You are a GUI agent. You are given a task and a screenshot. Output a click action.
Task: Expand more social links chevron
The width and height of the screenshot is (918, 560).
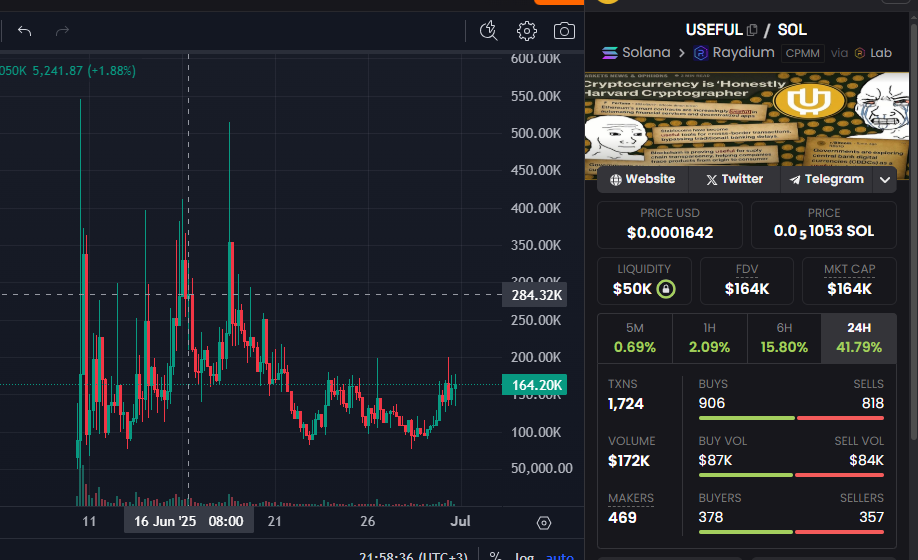885,180
